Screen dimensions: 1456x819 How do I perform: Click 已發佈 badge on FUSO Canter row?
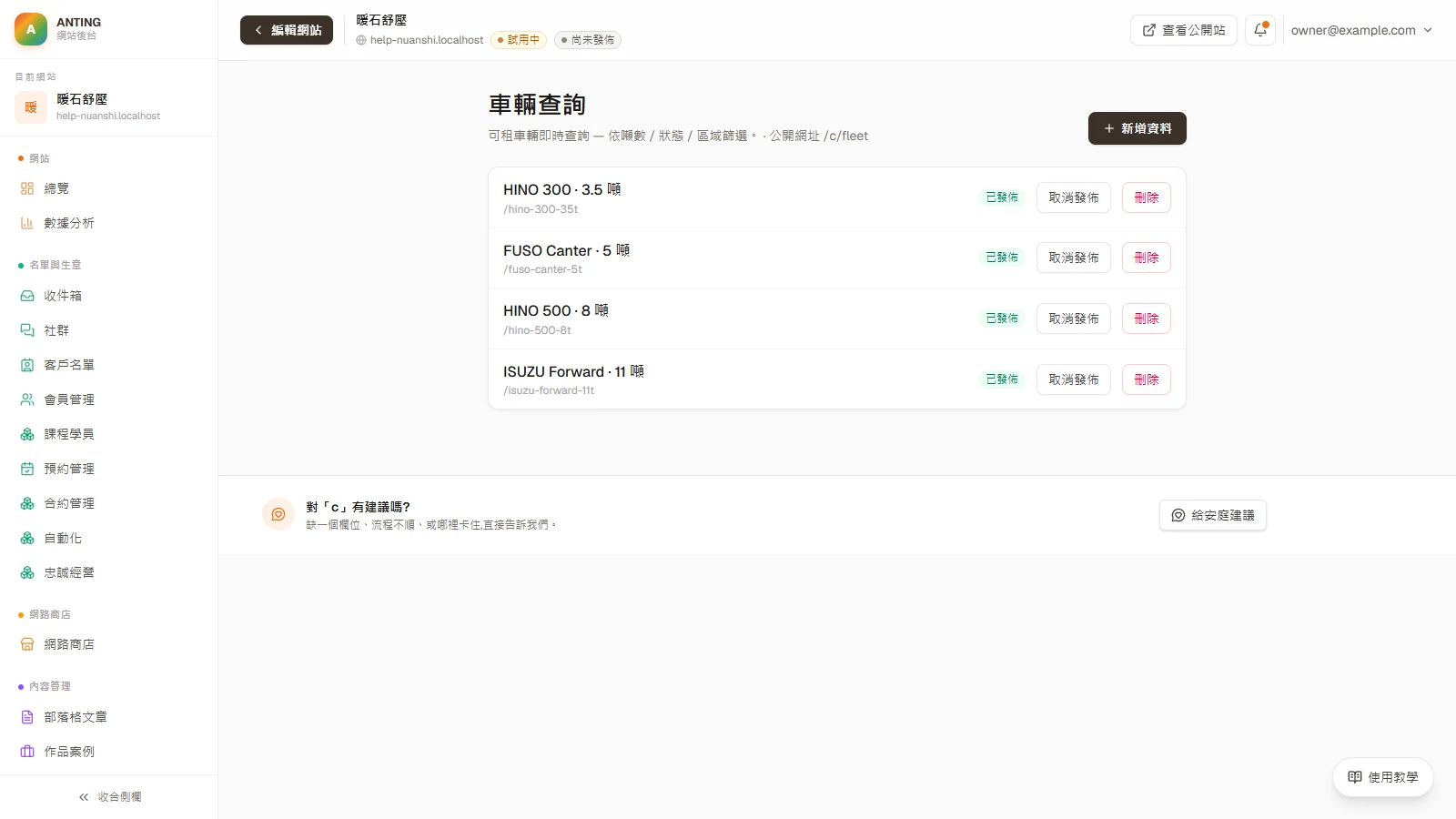click(x=1002, y=258)
